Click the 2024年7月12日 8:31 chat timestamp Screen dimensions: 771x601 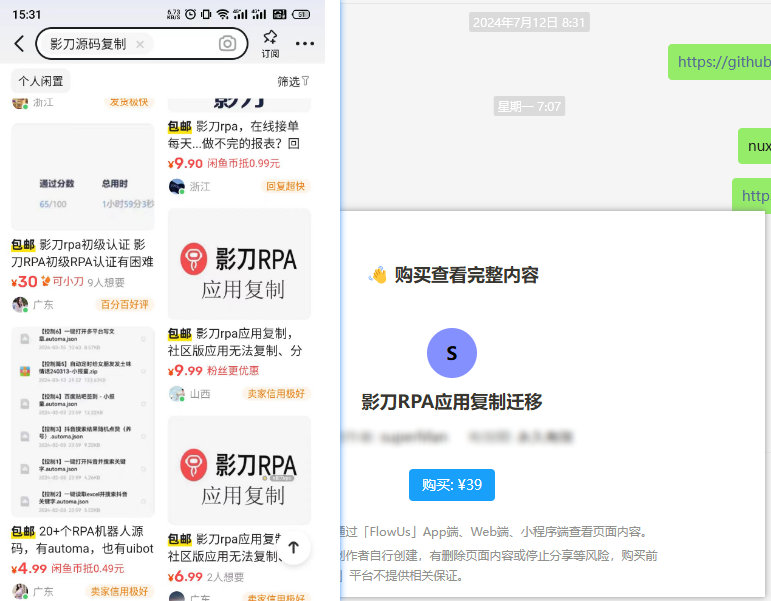click(x=529, y=23)
